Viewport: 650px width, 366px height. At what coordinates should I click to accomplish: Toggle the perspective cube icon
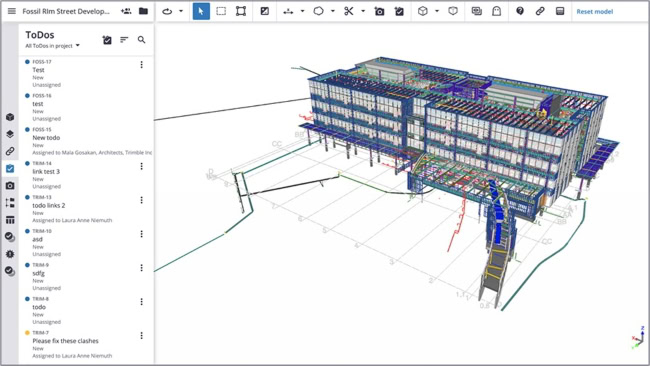[453, 11]
